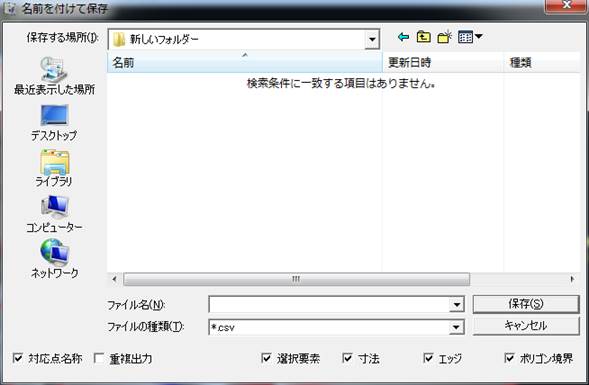Create a new folder

point(444,37)
